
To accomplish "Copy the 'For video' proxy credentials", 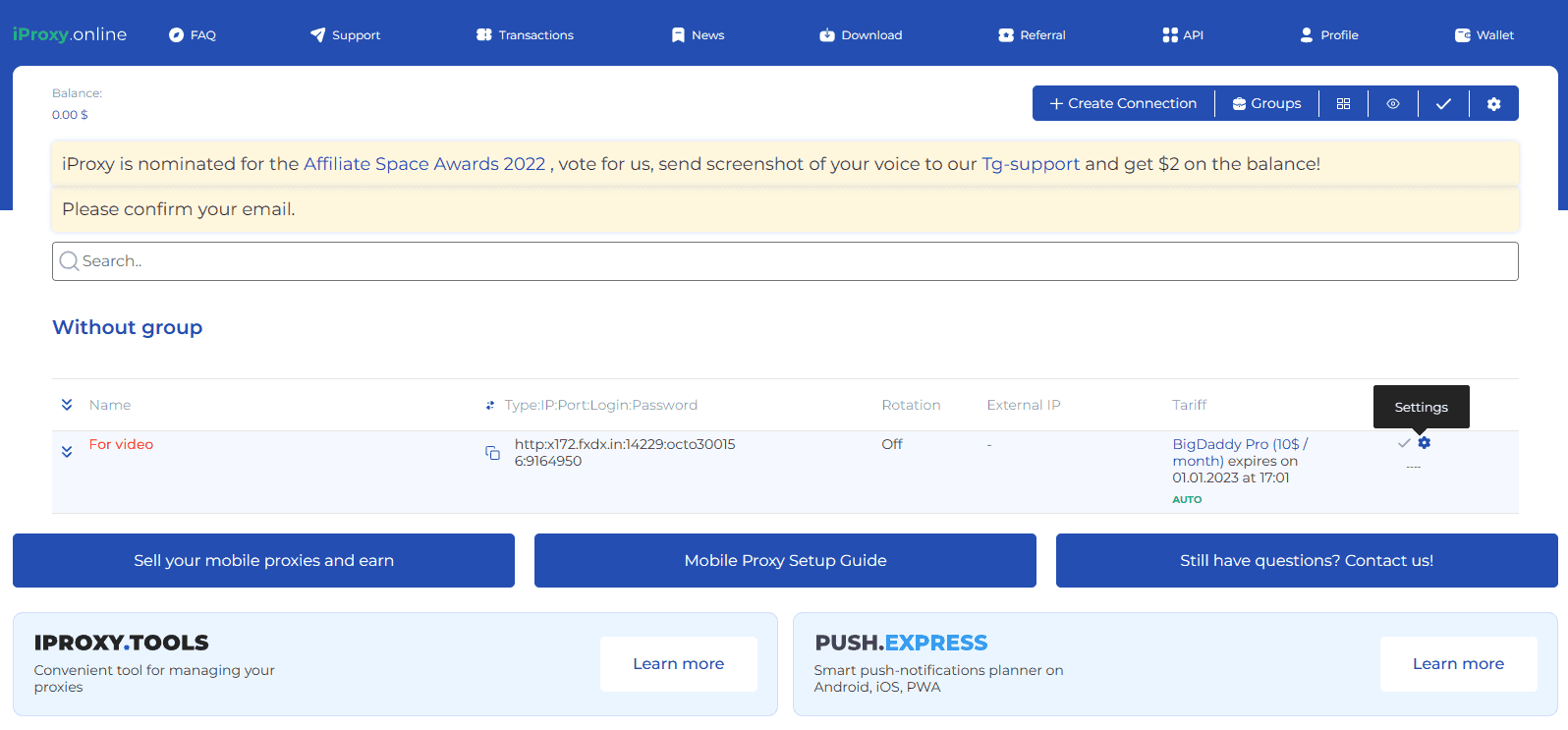I will tap(492, 453).
